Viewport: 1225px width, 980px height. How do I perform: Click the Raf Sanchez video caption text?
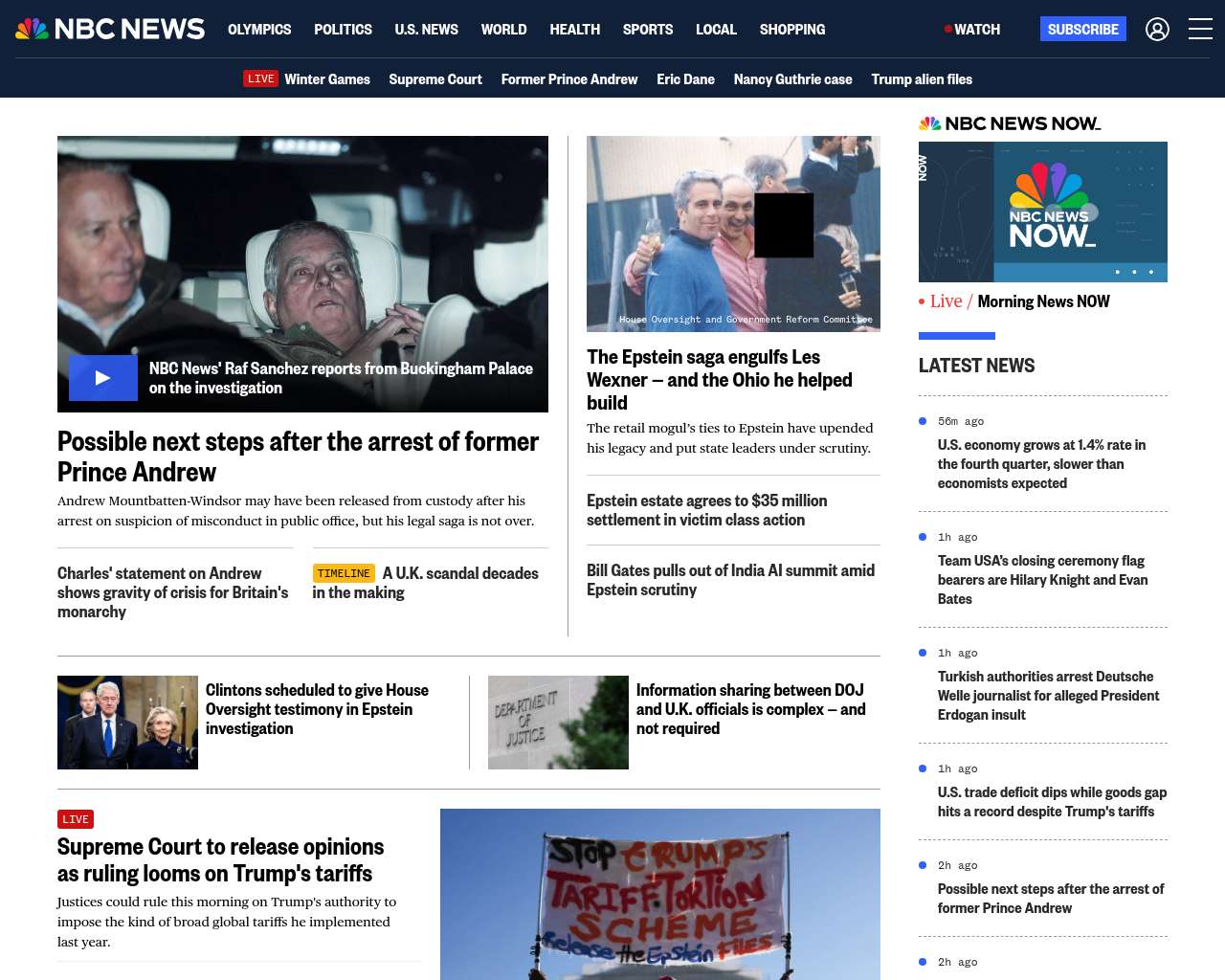pyautogui.click(x=341, y=378)
